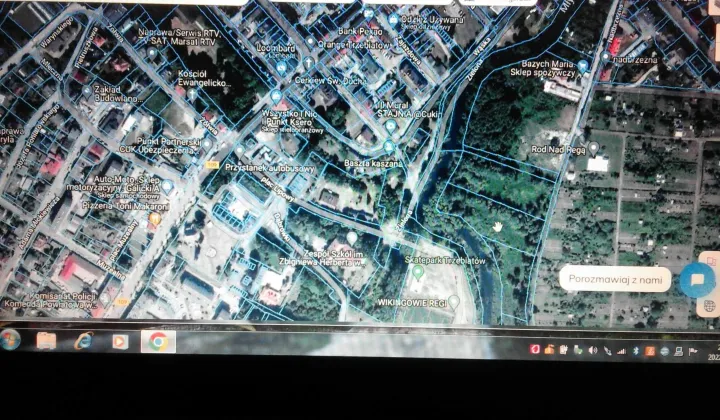The width and height of the screenshot is (720, 420).
Task: Select the nadbrzeżna map pin
Action: (606, 57)
